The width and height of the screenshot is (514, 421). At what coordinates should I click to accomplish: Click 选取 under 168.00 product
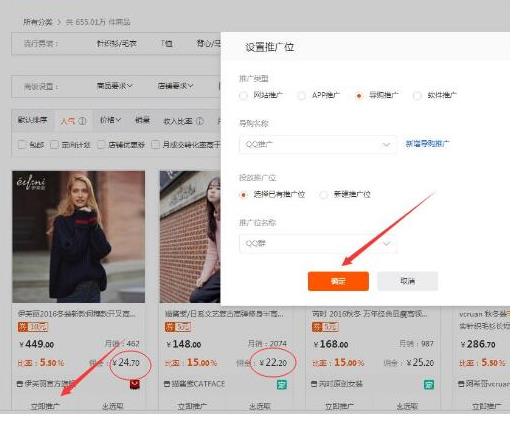pyautogui.click(x=407, y=406)
